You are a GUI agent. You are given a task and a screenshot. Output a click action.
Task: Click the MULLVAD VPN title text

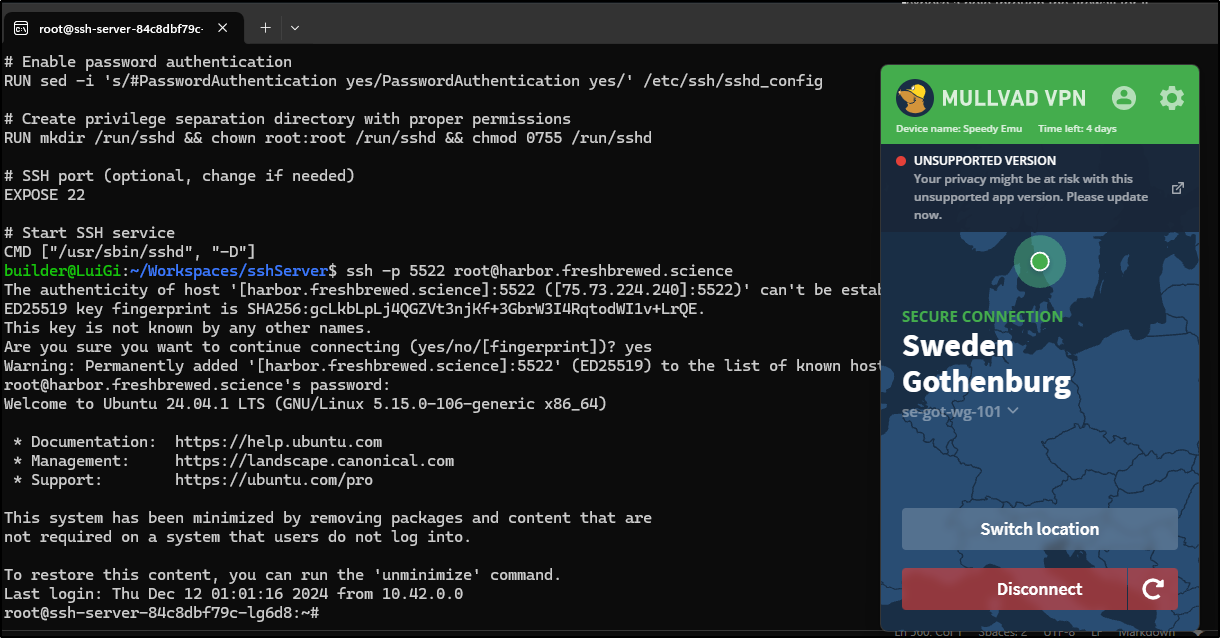tap(1014, 98)
